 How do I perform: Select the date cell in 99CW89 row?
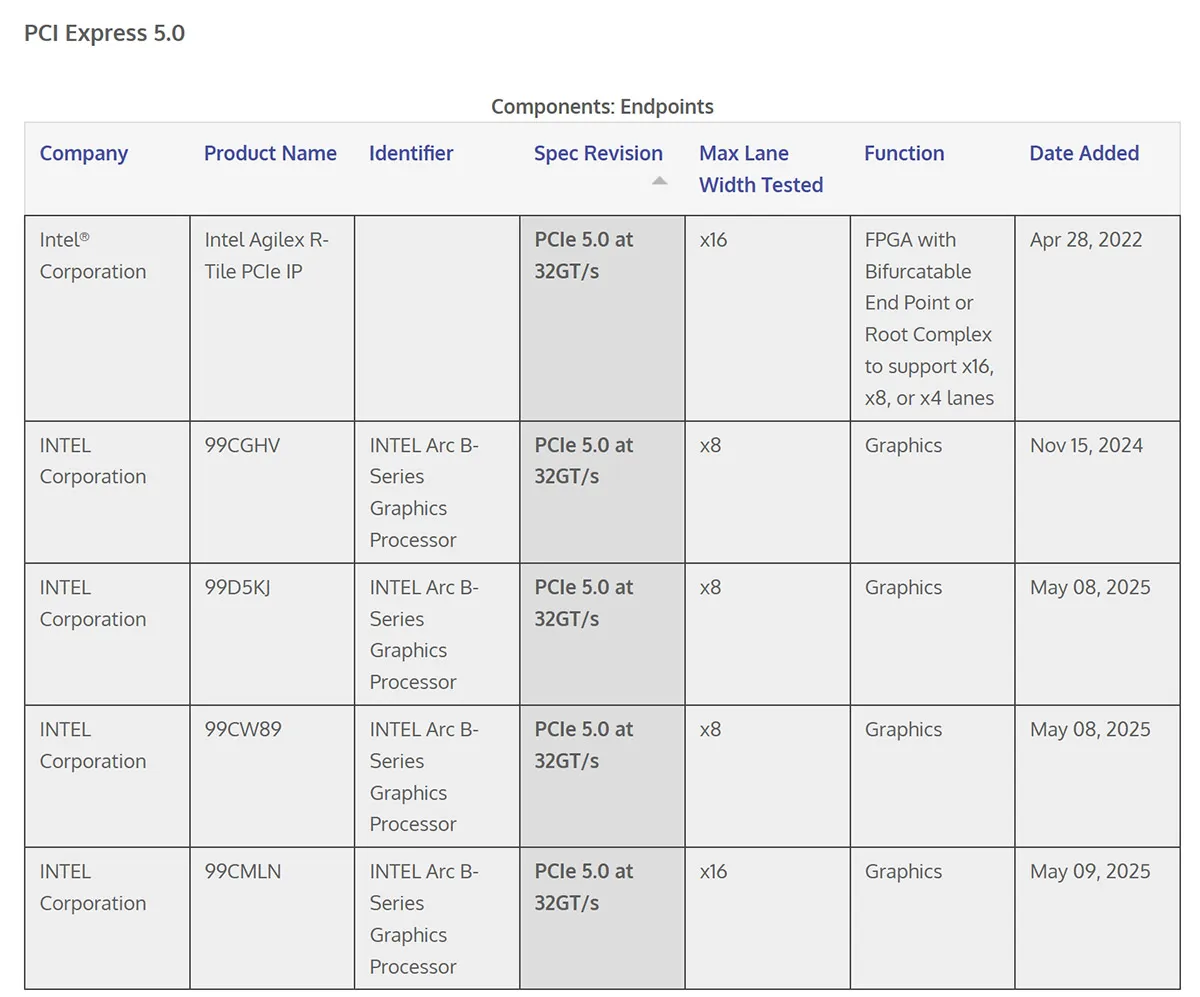[1097, 776]
